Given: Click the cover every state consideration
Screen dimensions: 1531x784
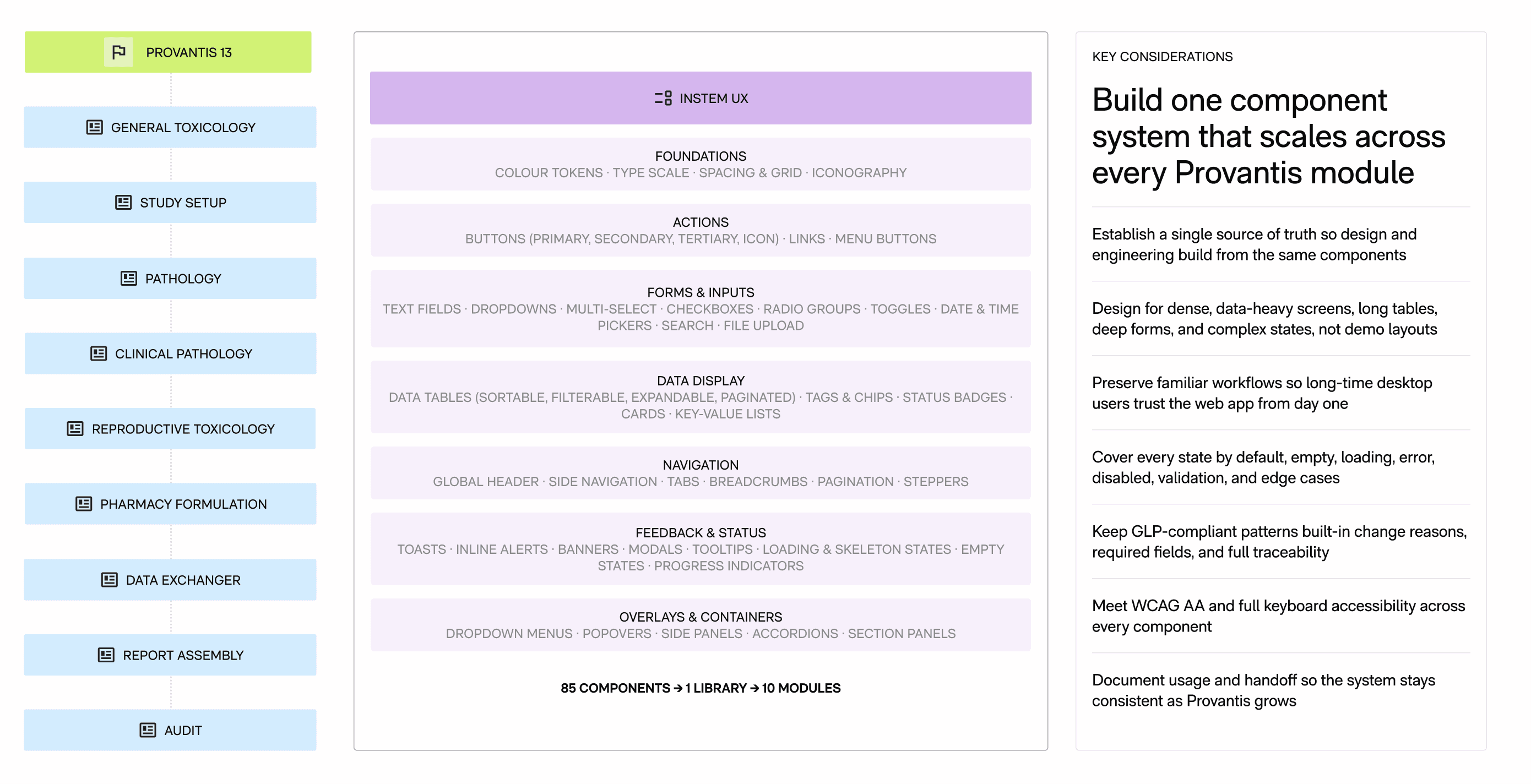Looking at the screenshot, I should click(1263, 467).
